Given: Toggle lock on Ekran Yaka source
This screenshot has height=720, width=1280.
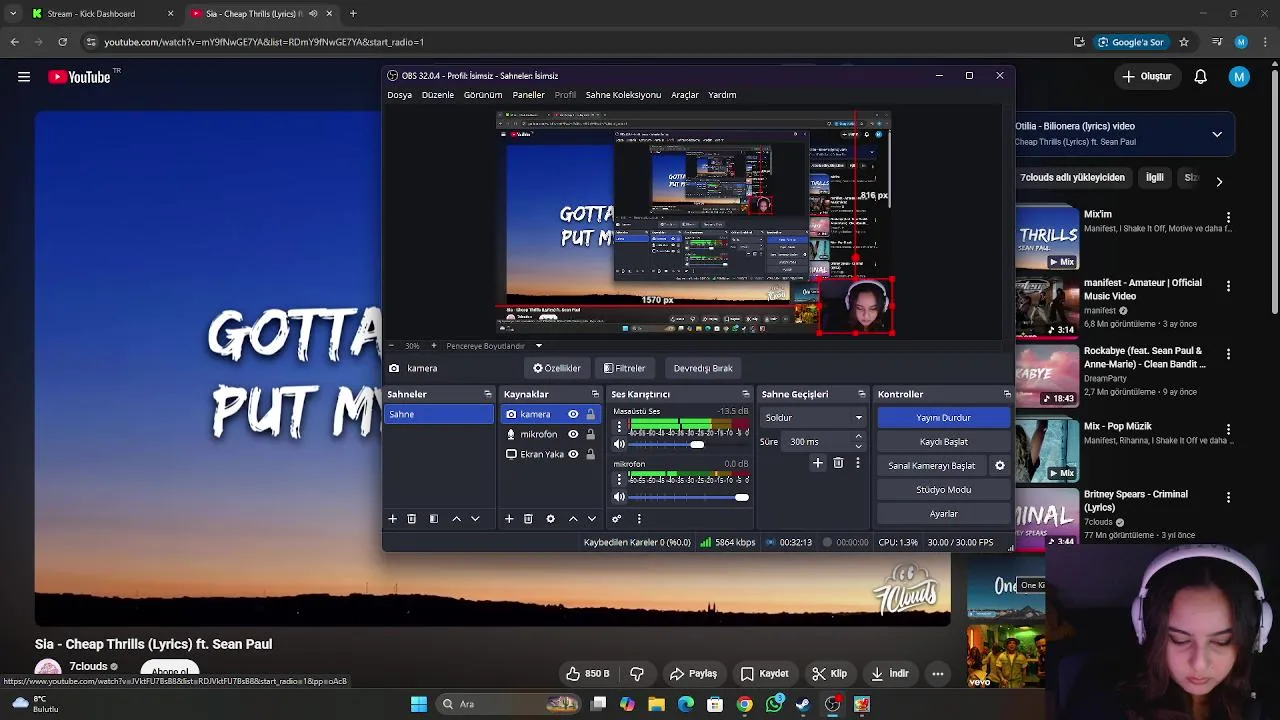Looking at the screenshot, I should coord(590,454).
